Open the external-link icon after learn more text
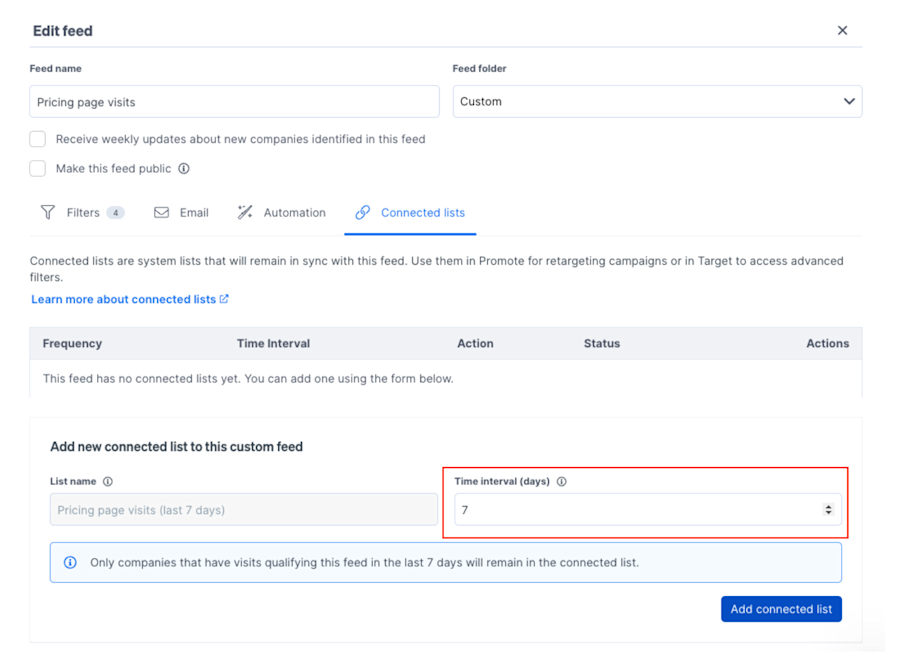 coord(226,298)
